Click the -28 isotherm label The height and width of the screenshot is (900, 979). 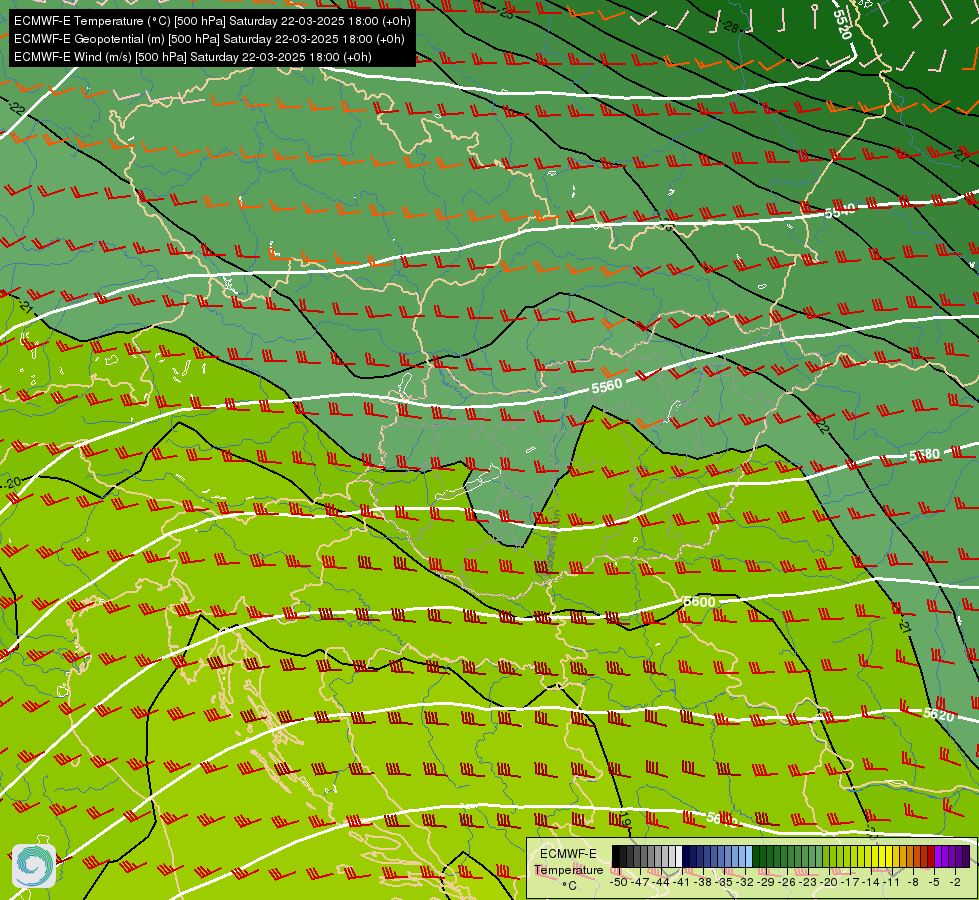[x=730, y=26]
